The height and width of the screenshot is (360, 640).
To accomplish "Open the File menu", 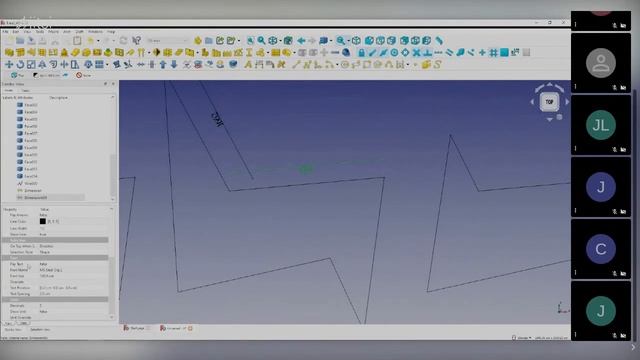I will 5,31.
